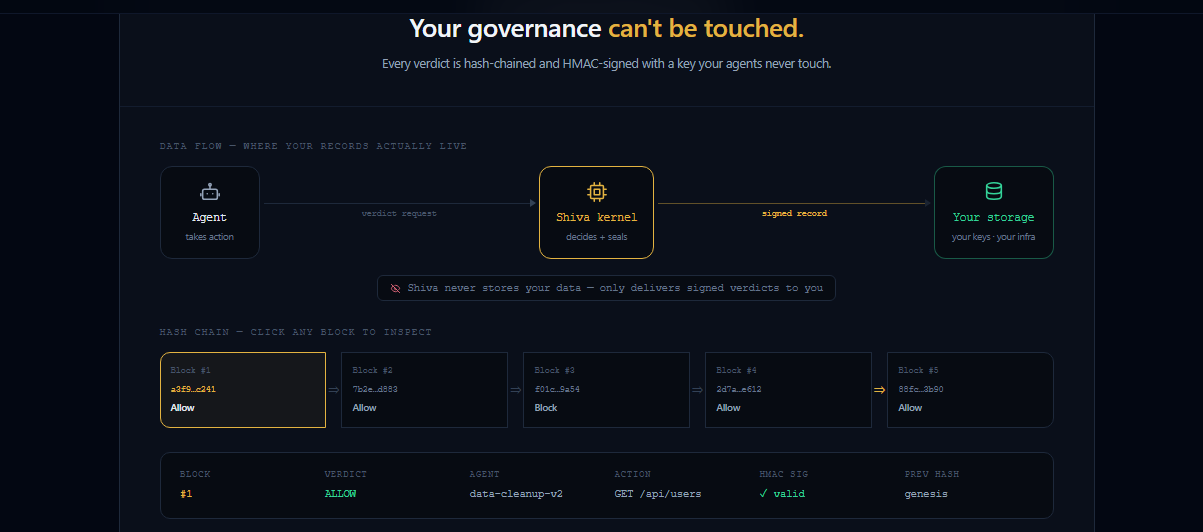Click the Shiva never stores your data notice

point(606,288)
